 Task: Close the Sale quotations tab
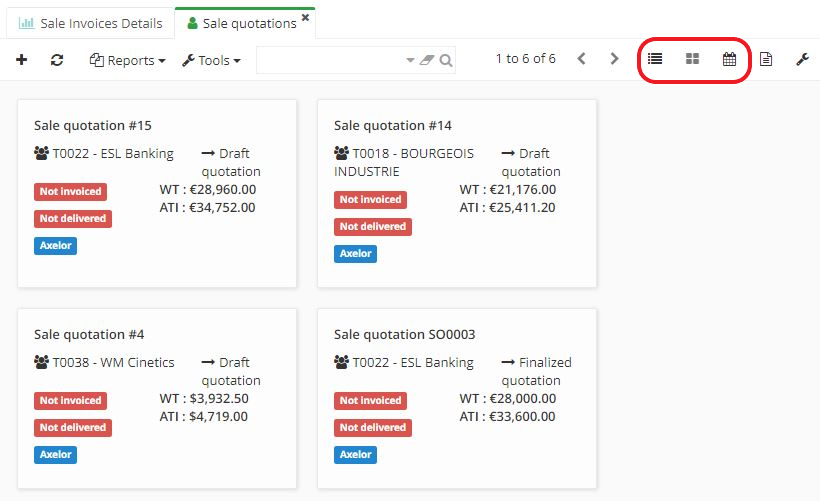(x=305, y=18)
